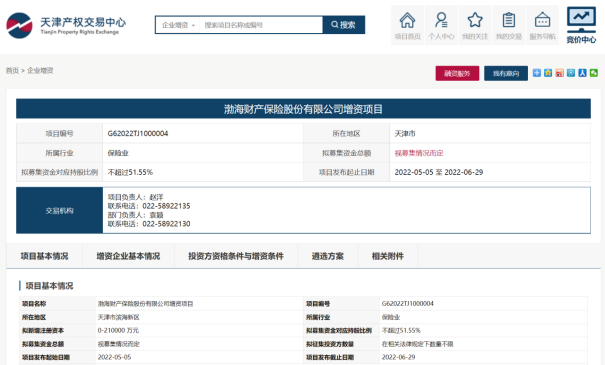Image resolution: width=605 pixels, height=365 pixels.
Task: Open 我的交易 clipboard icon
Action: click(509, 25)
